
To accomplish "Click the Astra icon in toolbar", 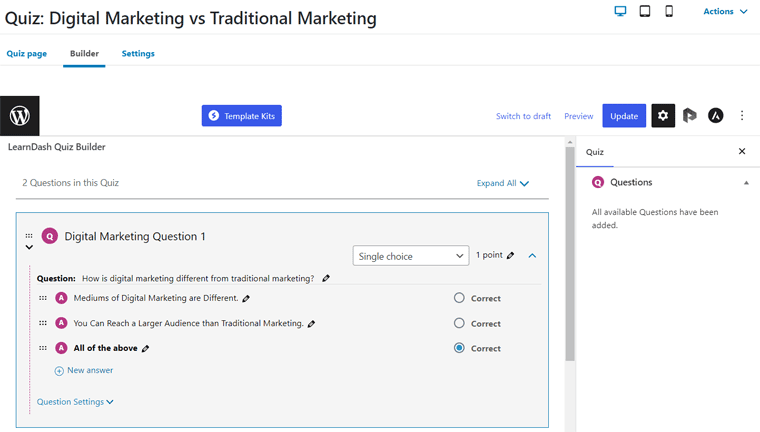I will click(x=716, y=116).
